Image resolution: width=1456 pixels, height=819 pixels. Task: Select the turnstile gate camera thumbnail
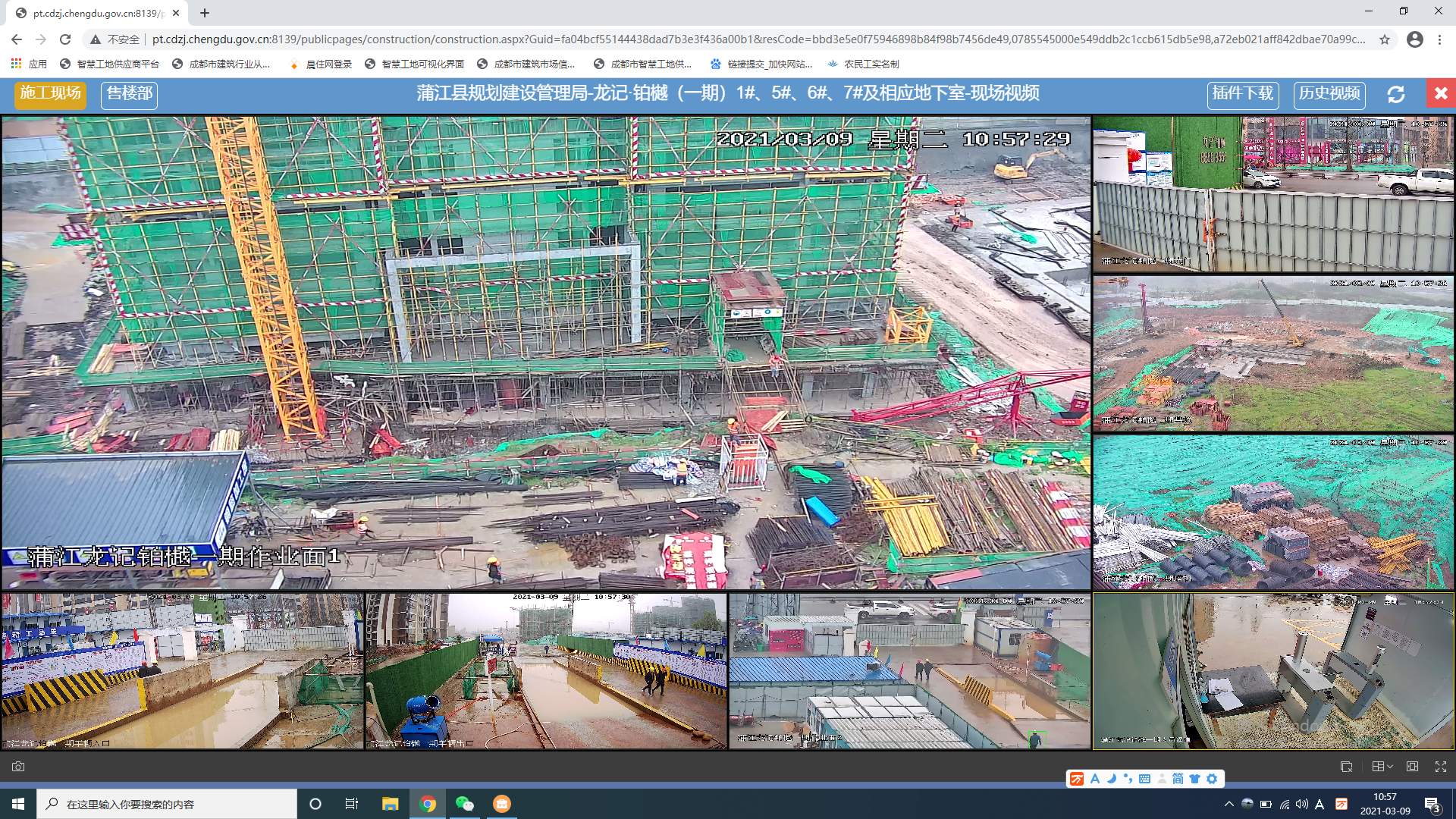[1273, 671]
